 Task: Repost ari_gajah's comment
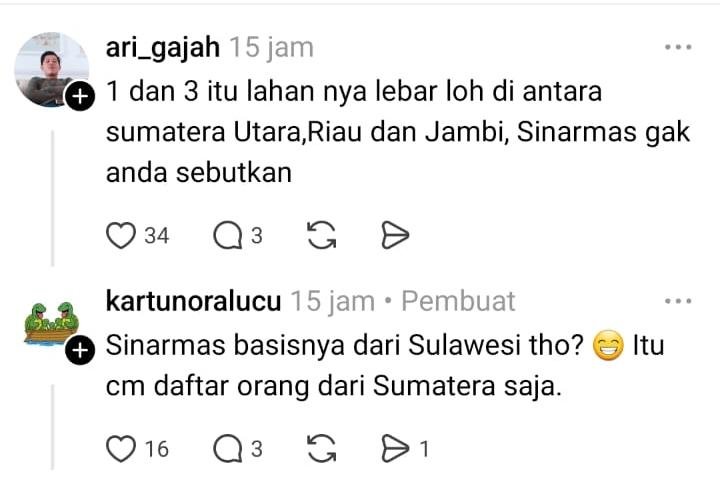click(x=321, y=236)
